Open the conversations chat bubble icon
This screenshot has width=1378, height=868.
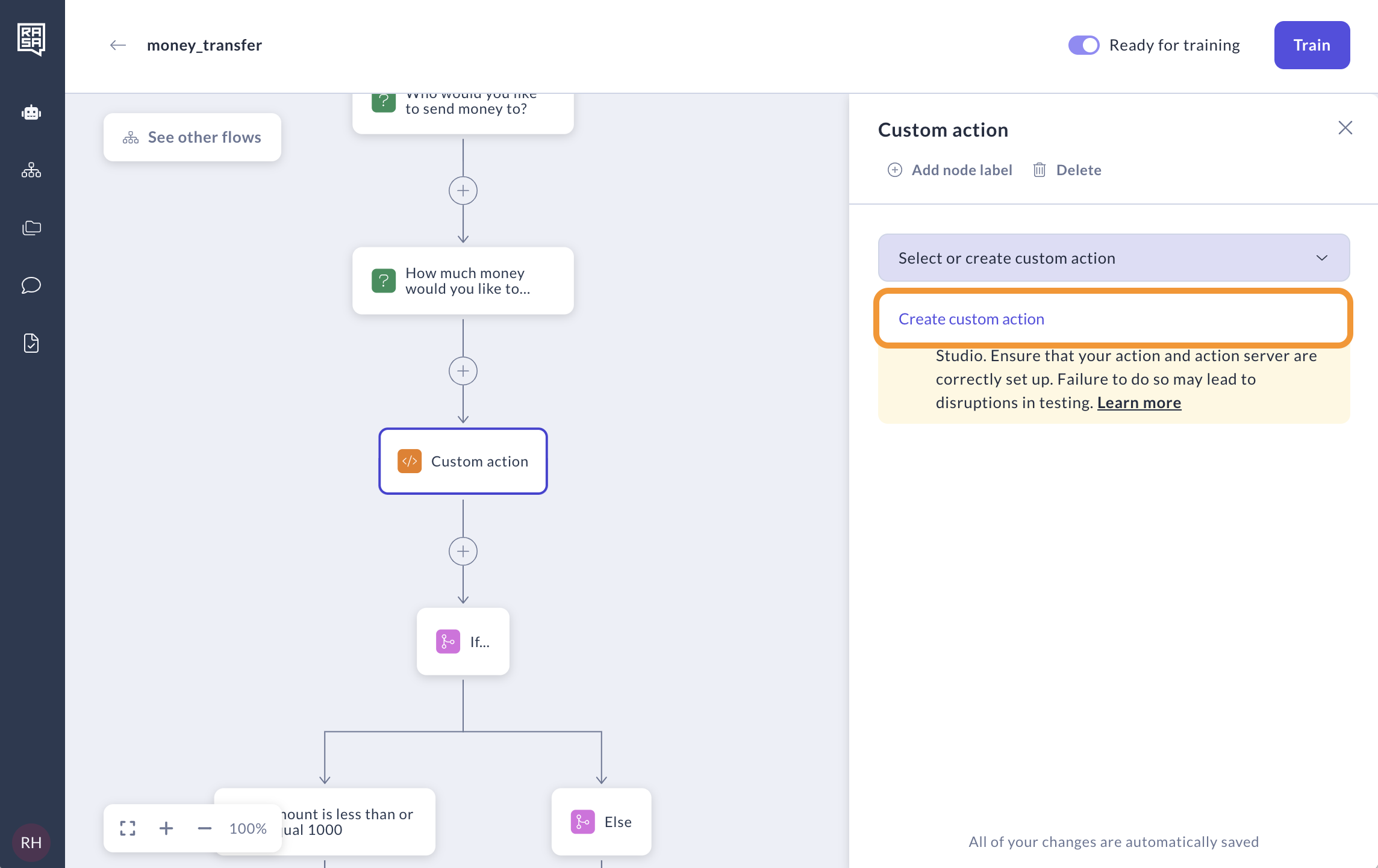click(x=31, y=285)
